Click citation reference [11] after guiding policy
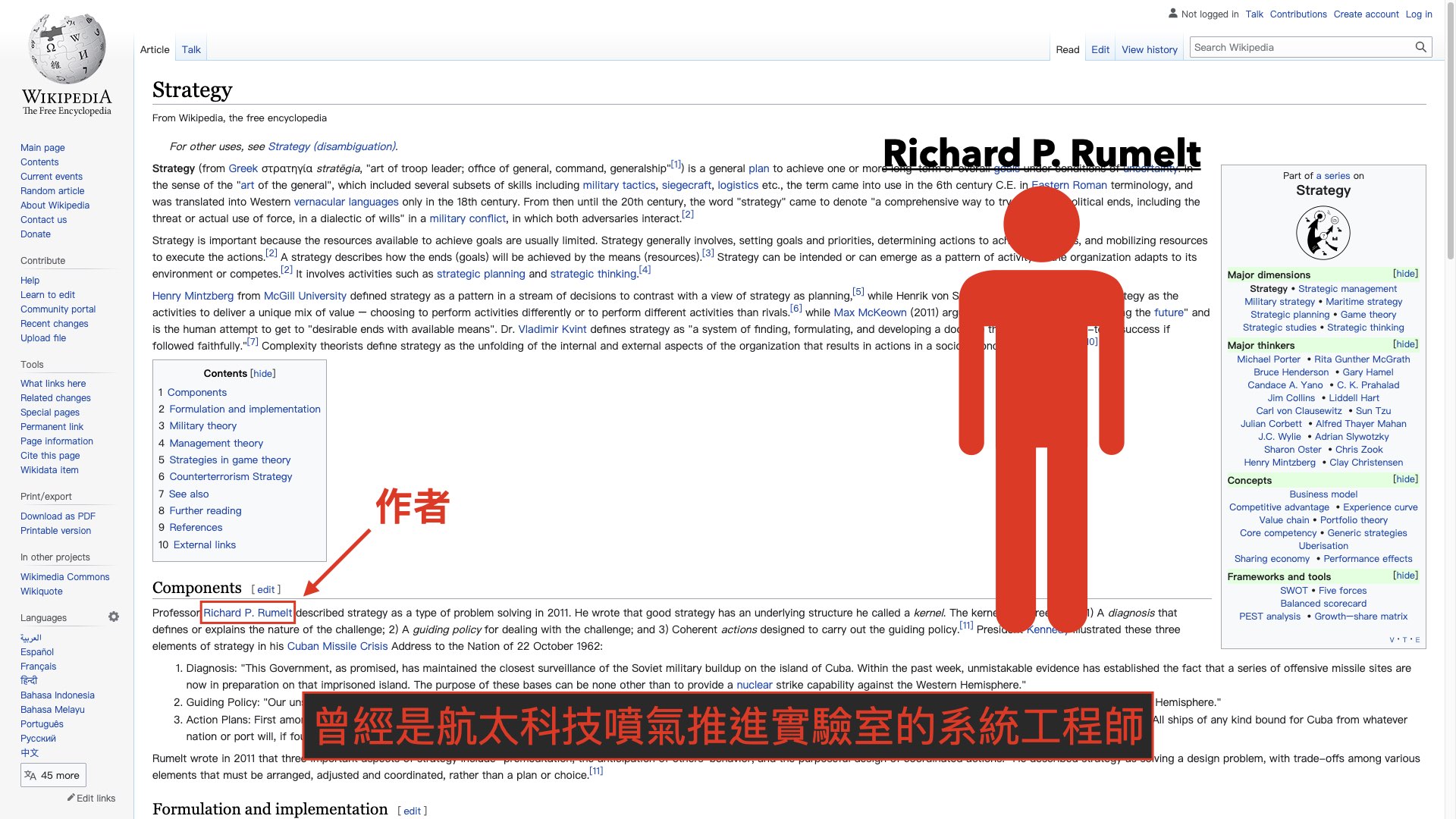This screenshot has width=1456, height=819. coord(966,626)
